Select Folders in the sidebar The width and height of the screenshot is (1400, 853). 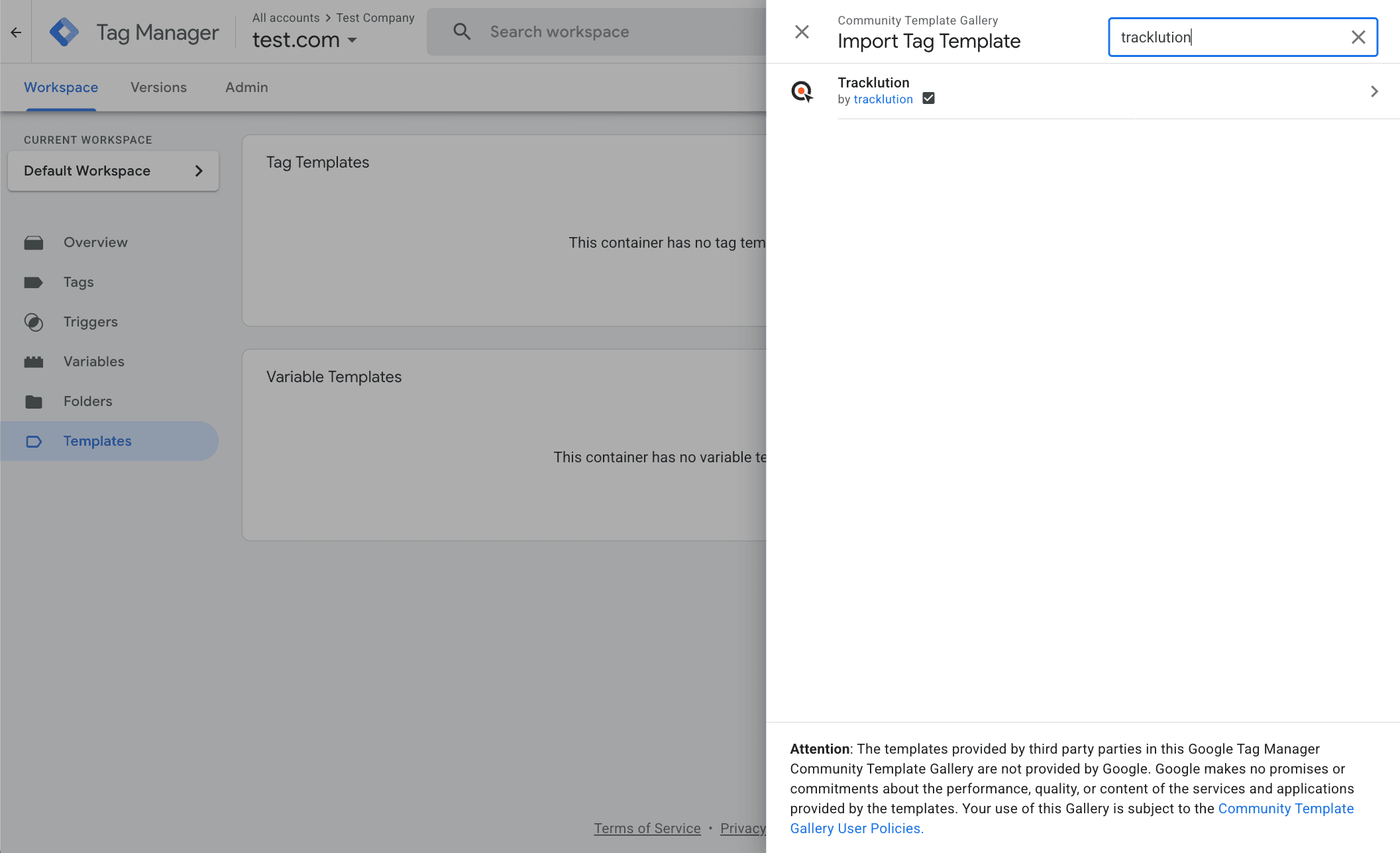[x=109, y=401]
